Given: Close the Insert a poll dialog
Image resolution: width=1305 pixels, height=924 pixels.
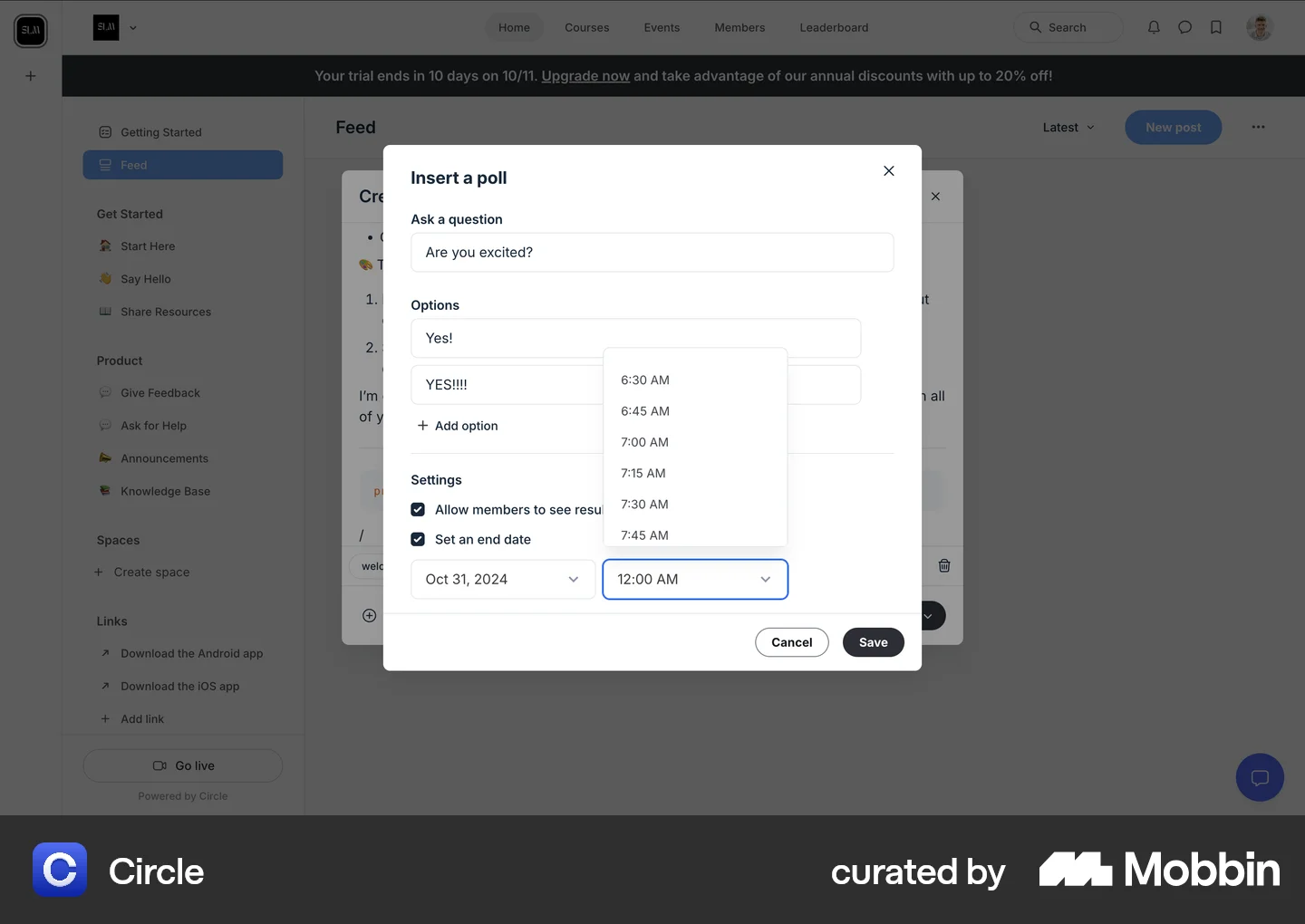Looking at the screenshot, I should click(889, 170).
